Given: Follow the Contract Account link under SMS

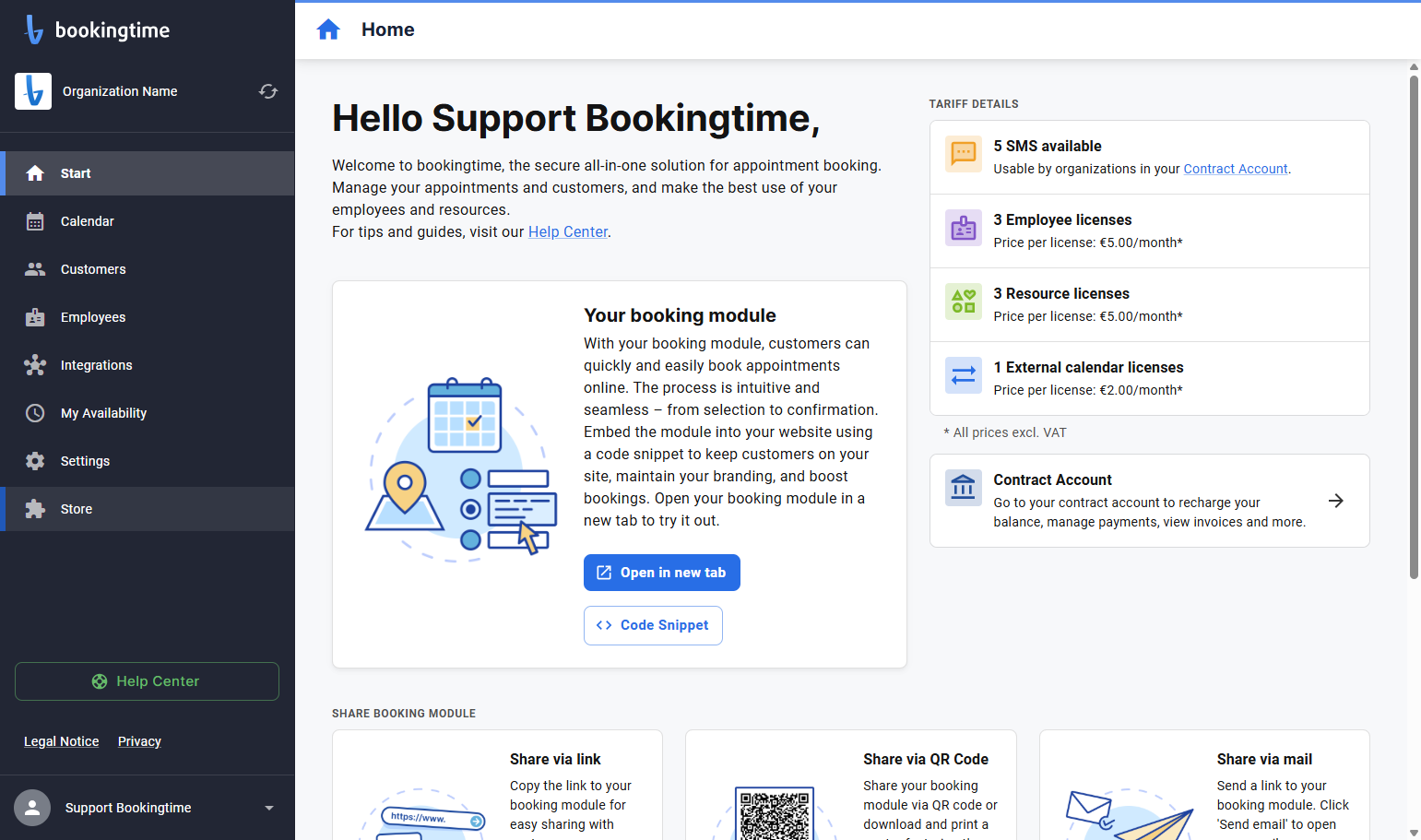Looking at the screenshot, I should [x=1236, y=169].
